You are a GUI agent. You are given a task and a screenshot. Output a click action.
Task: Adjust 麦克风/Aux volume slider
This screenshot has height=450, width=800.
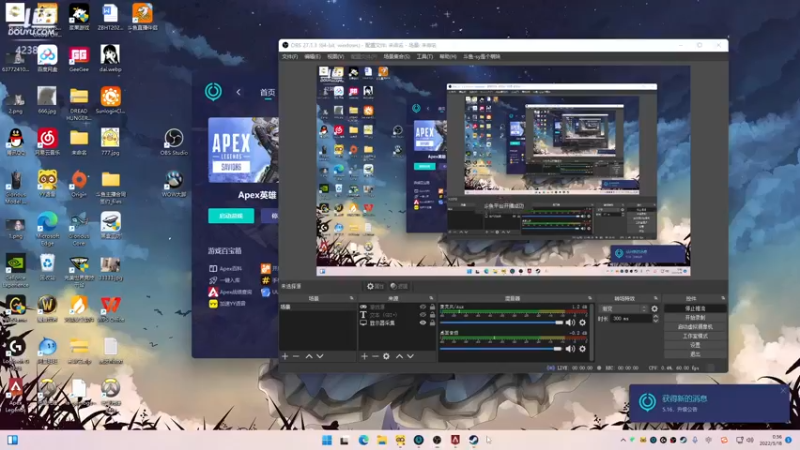(502, 322)
